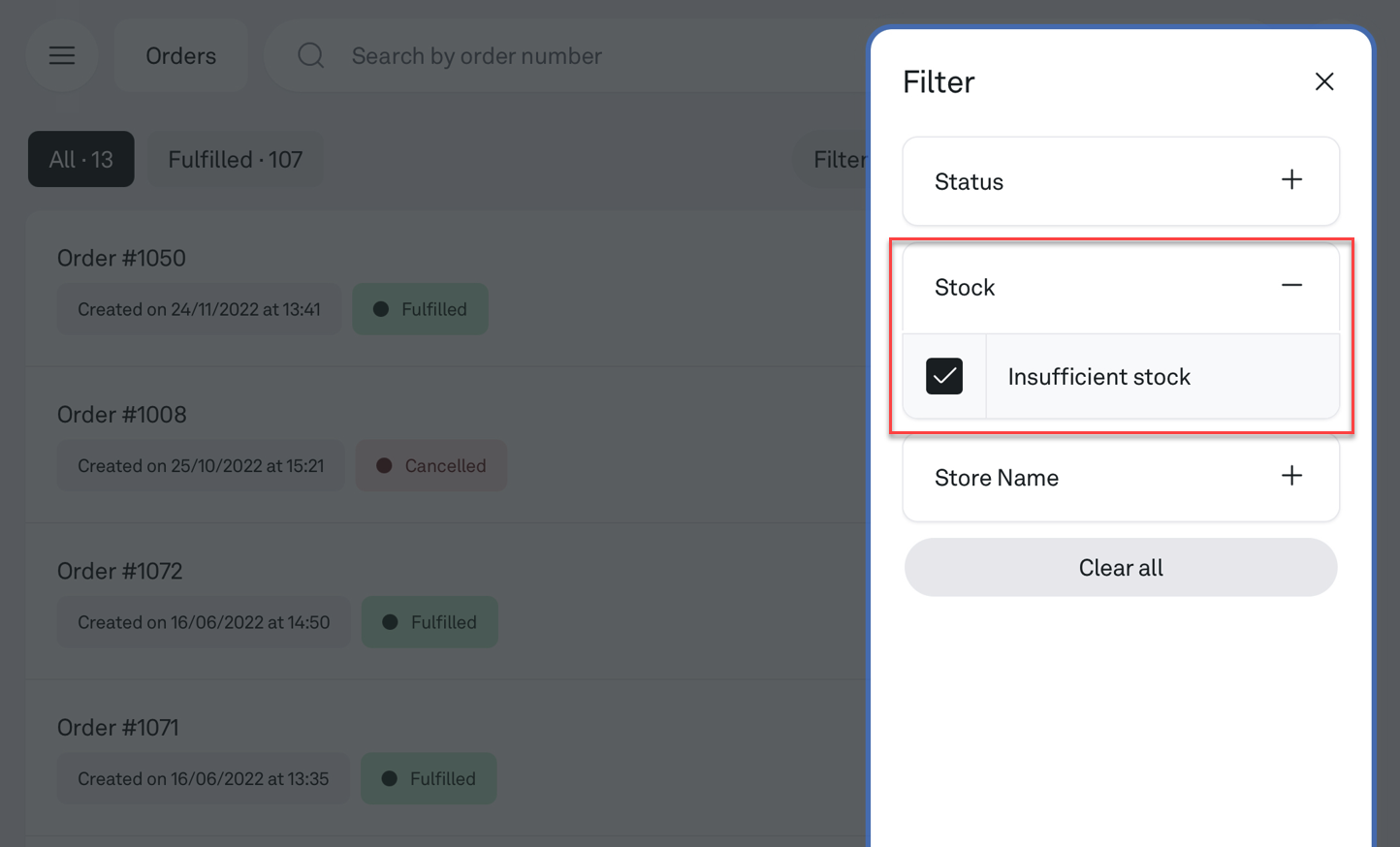The width and height of the screenshot is (1400, 847).
Task: Open Order #1008
Action: pyautogui.click(x=121, y=415)
